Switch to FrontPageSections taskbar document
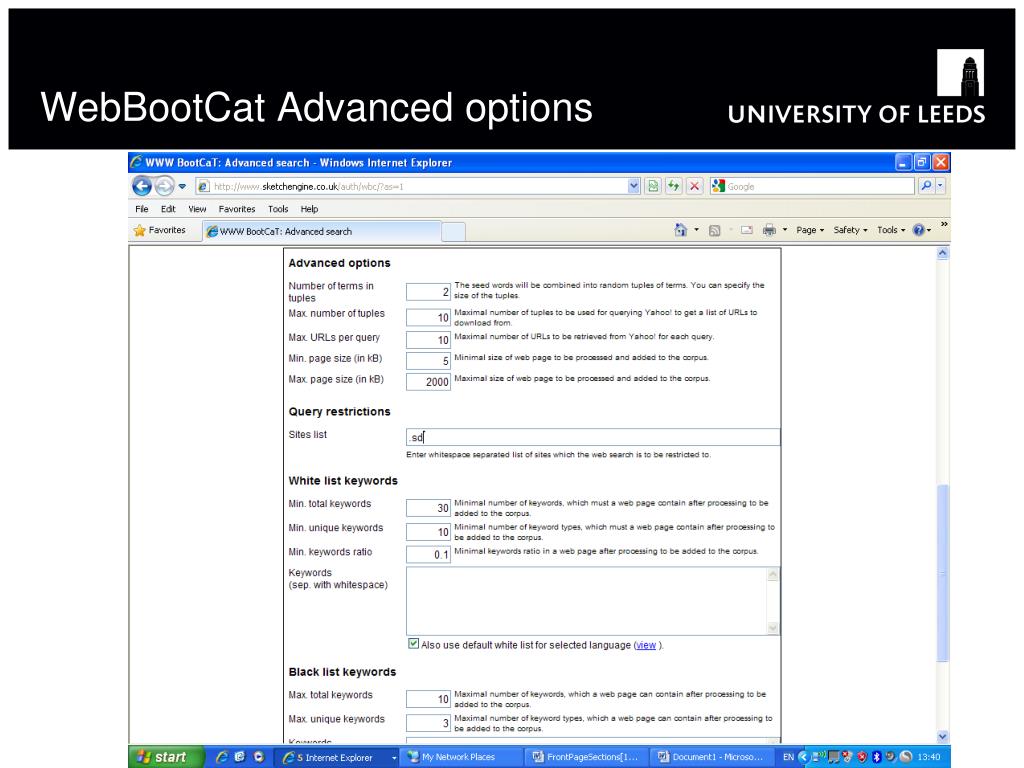 [x=586, y=758]
